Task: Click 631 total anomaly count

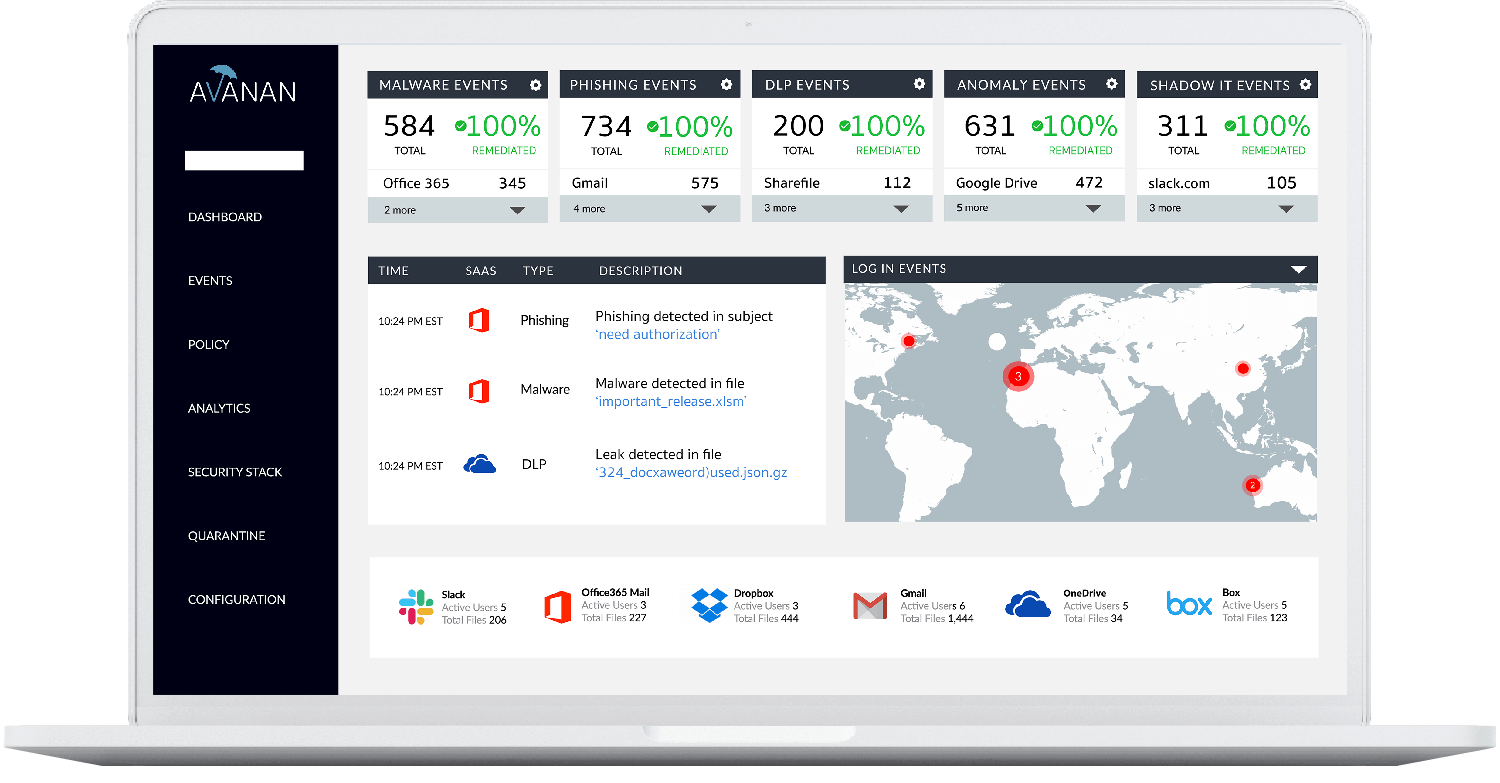Action: (990, 127)
